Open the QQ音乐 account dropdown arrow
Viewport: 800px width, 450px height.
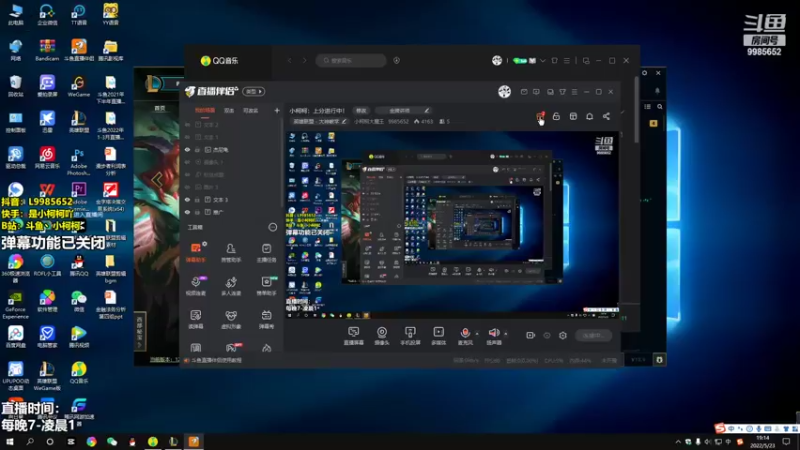click(x=542, y=61)
